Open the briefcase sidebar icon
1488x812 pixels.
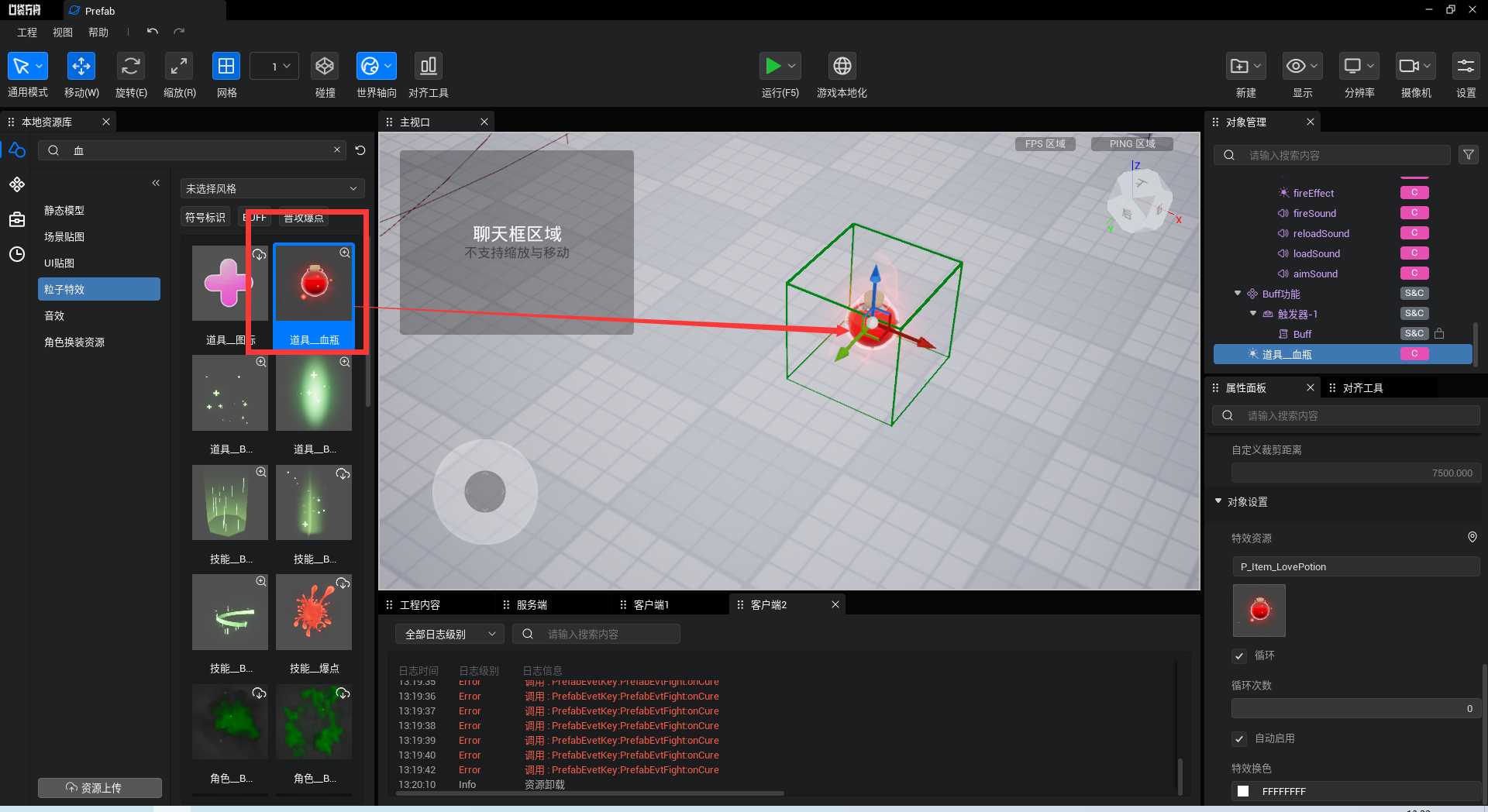pyautogui.click(x=17, y=219)
